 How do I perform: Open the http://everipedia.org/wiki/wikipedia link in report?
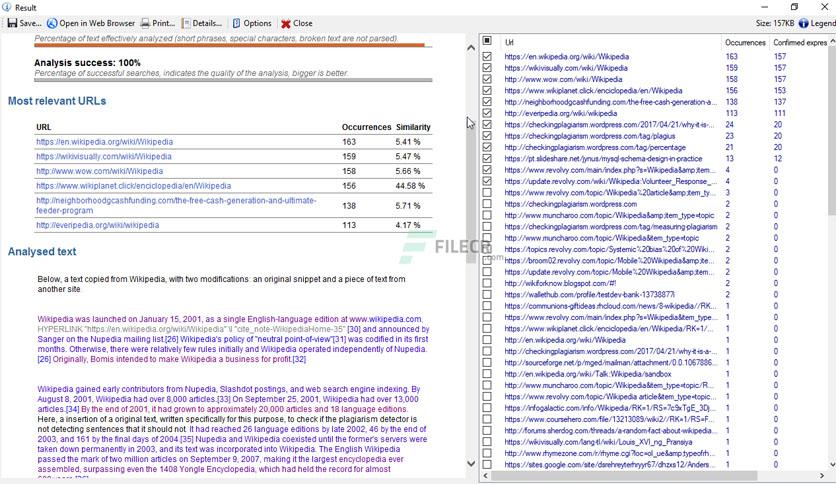click(x=98, y=225)
